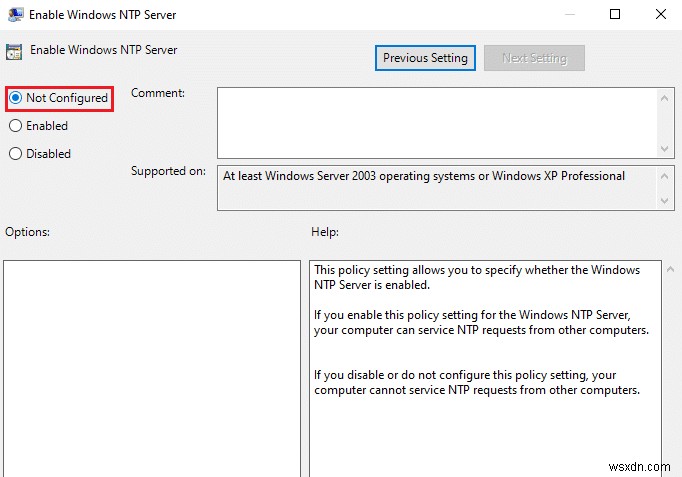Viewport: 682px width, 477px height.
Task: Close the Enable Windows NTP Server dialog
Action: point(660,14)
